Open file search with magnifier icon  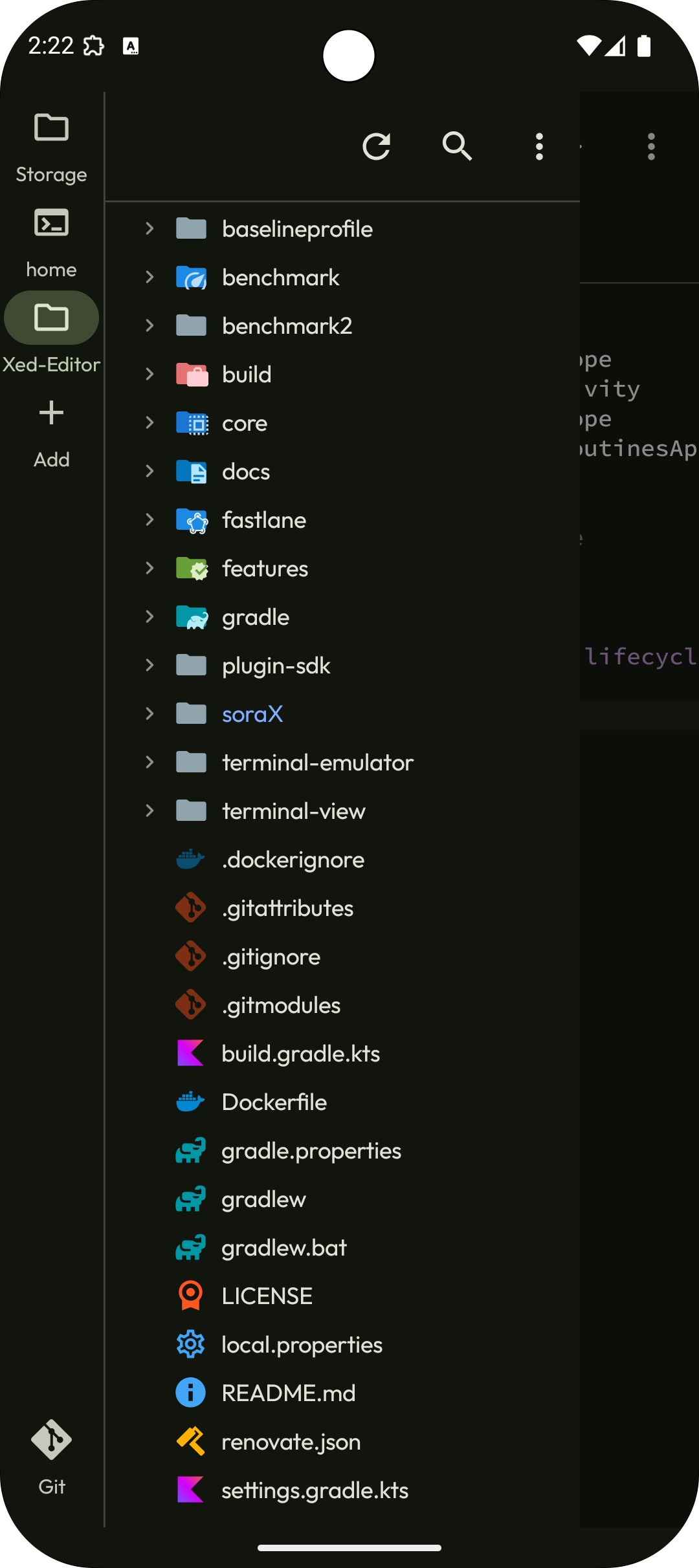click(458, 146)
